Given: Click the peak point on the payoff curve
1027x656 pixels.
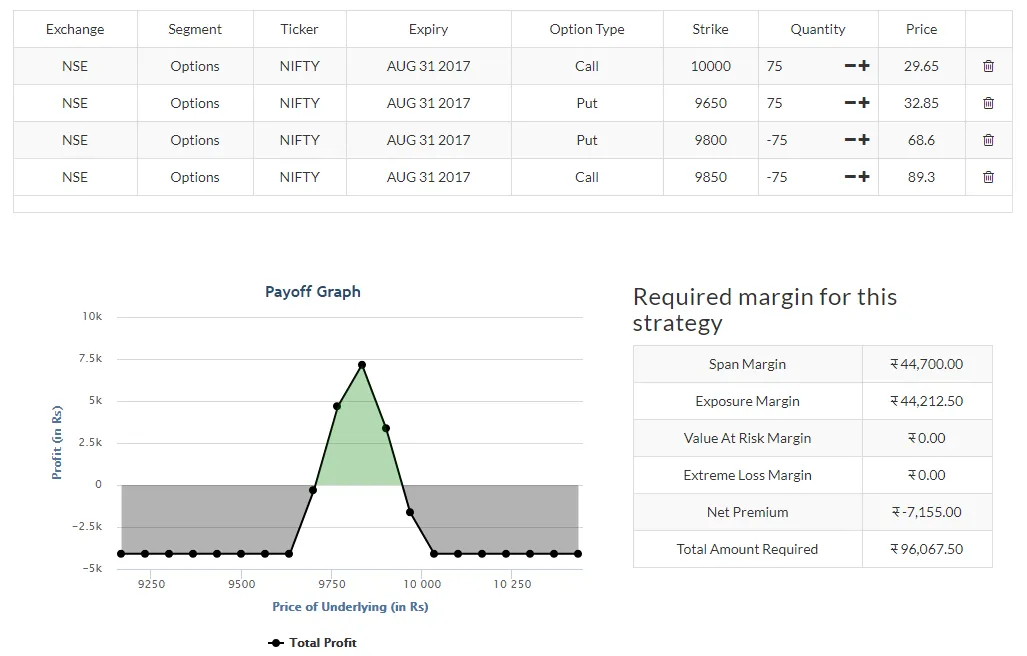Looking at the screenshot, I should click(362, 364).
